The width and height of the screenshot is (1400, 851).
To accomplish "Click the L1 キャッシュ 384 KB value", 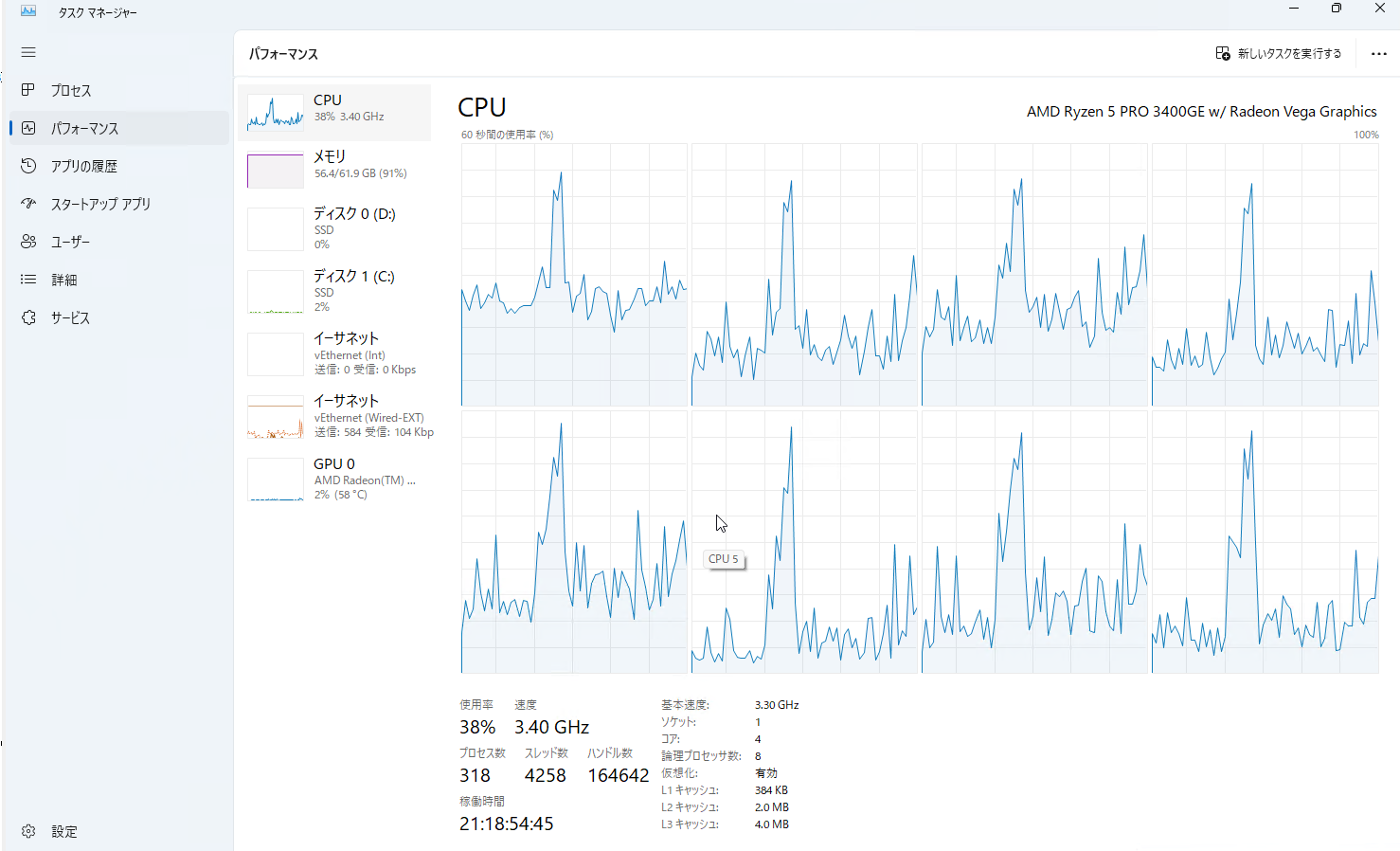I will click(771, 790).
